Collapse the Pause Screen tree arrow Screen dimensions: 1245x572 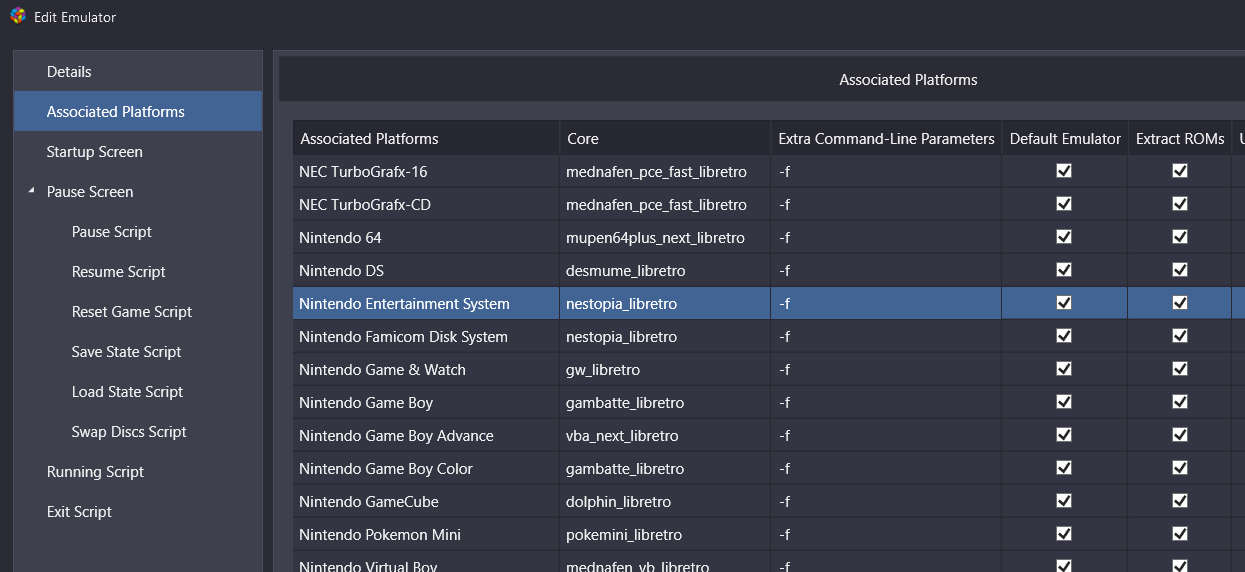[x=32, y=191]
